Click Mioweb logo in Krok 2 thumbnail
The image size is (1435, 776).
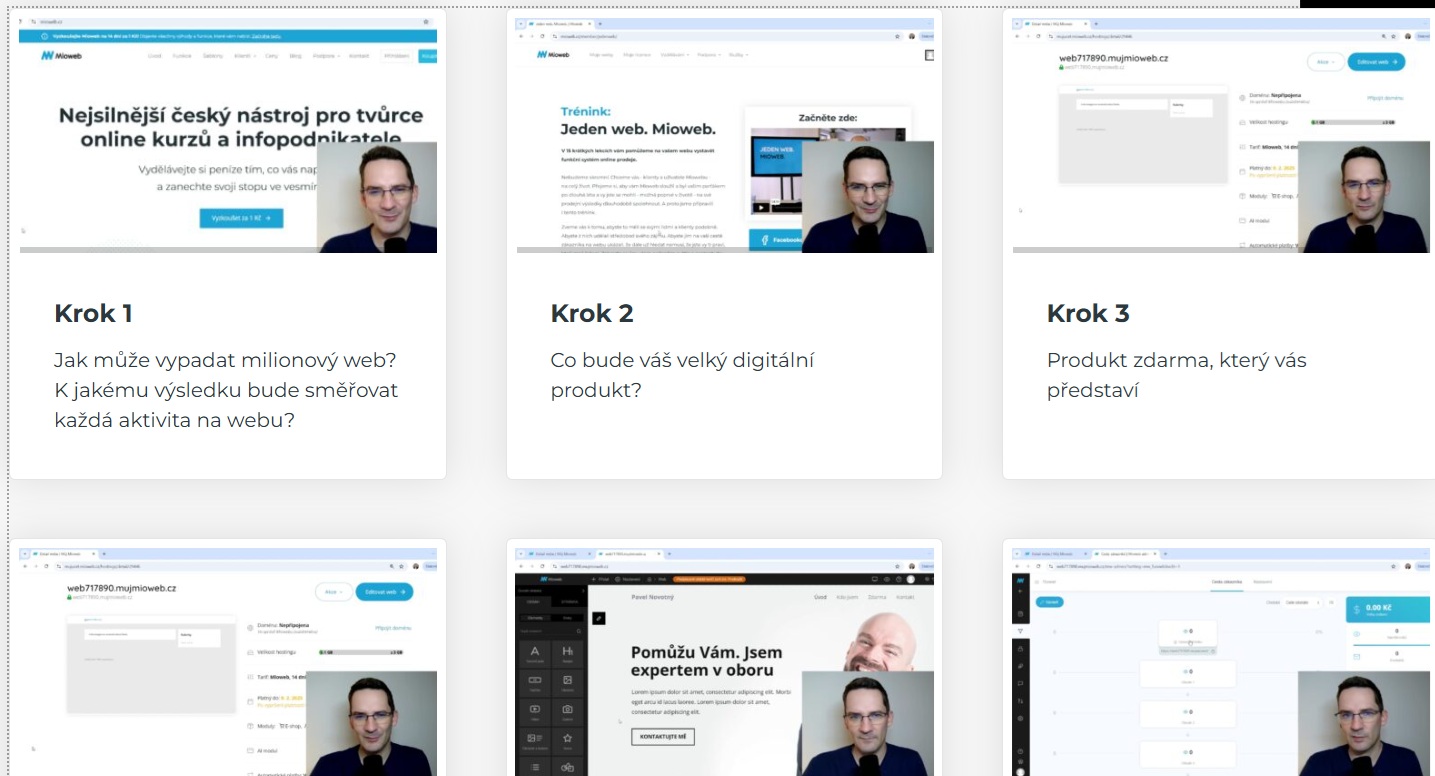point(556,55)
